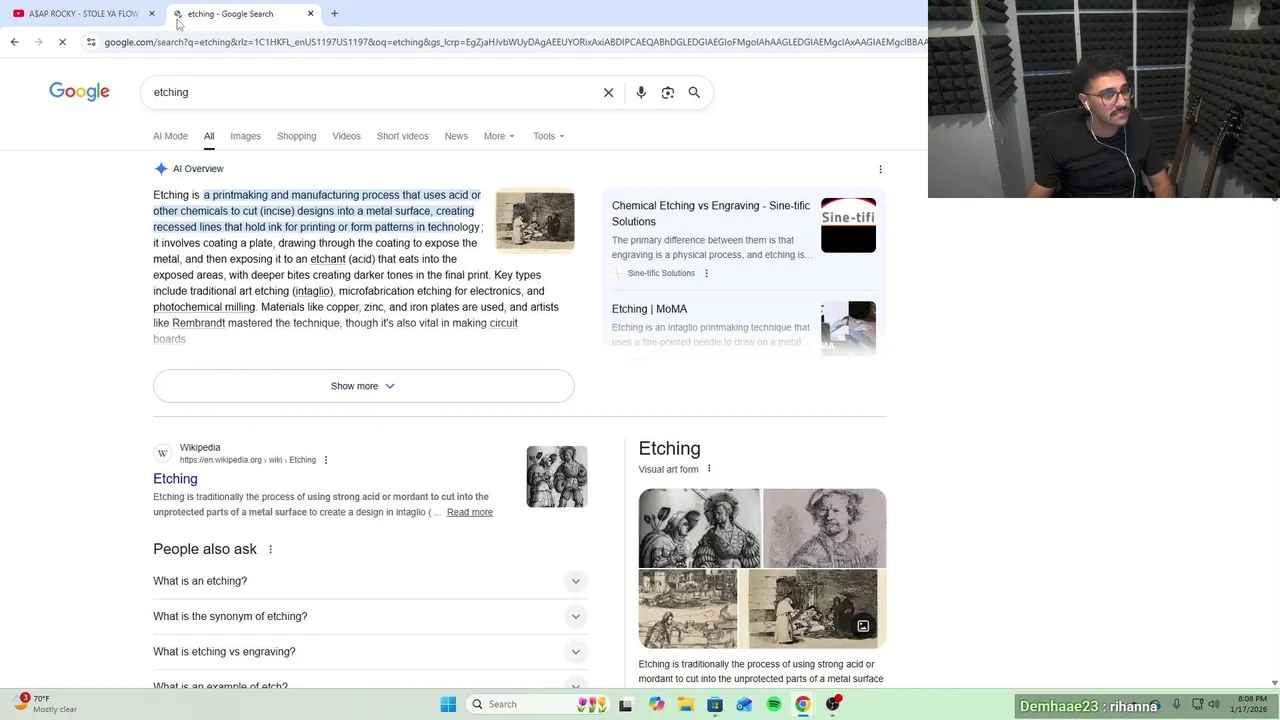
Task: Click into the etching search input field
Action: click(x=370, y=92)
